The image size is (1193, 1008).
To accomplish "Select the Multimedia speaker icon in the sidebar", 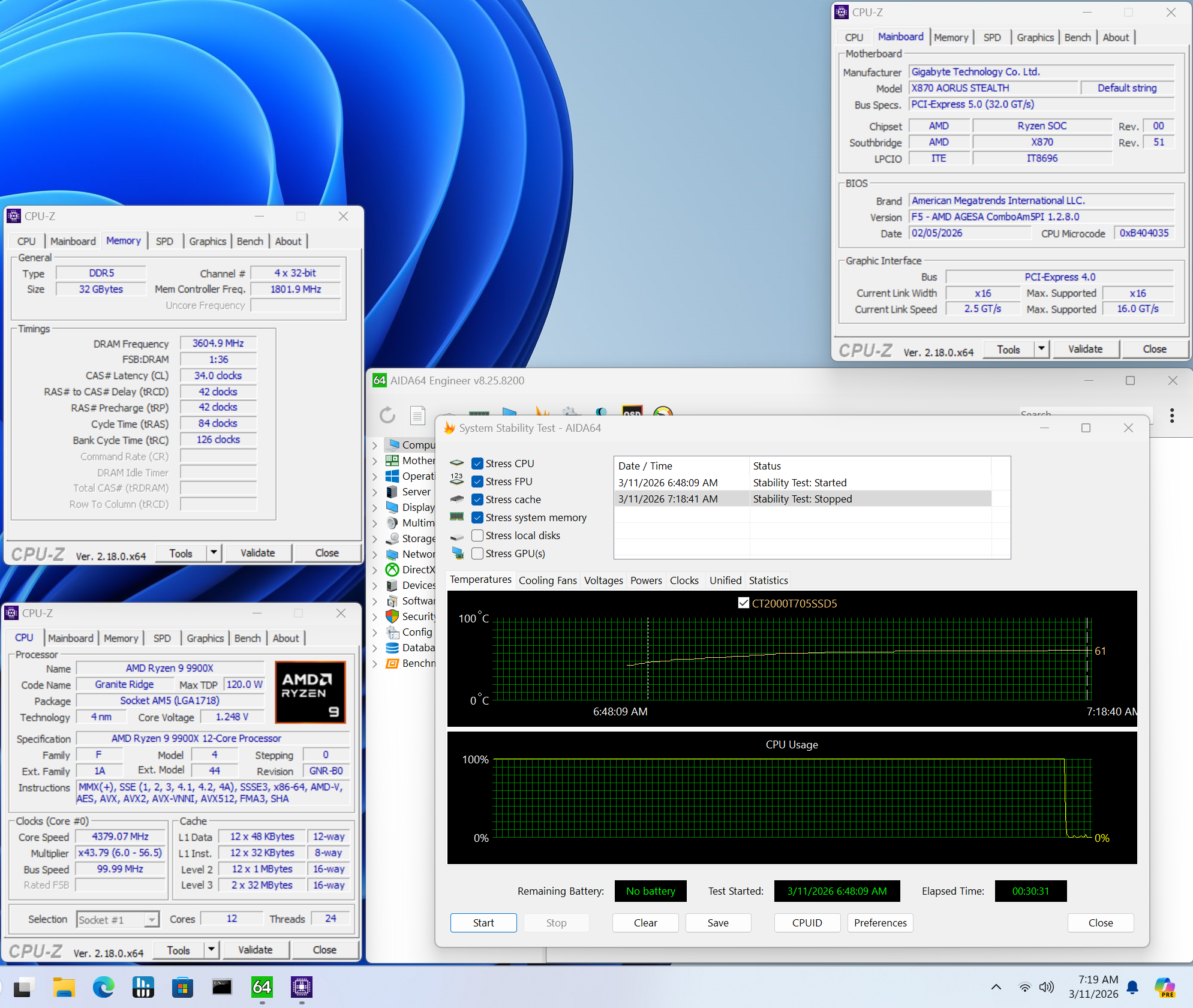I will tap(392, 523).
